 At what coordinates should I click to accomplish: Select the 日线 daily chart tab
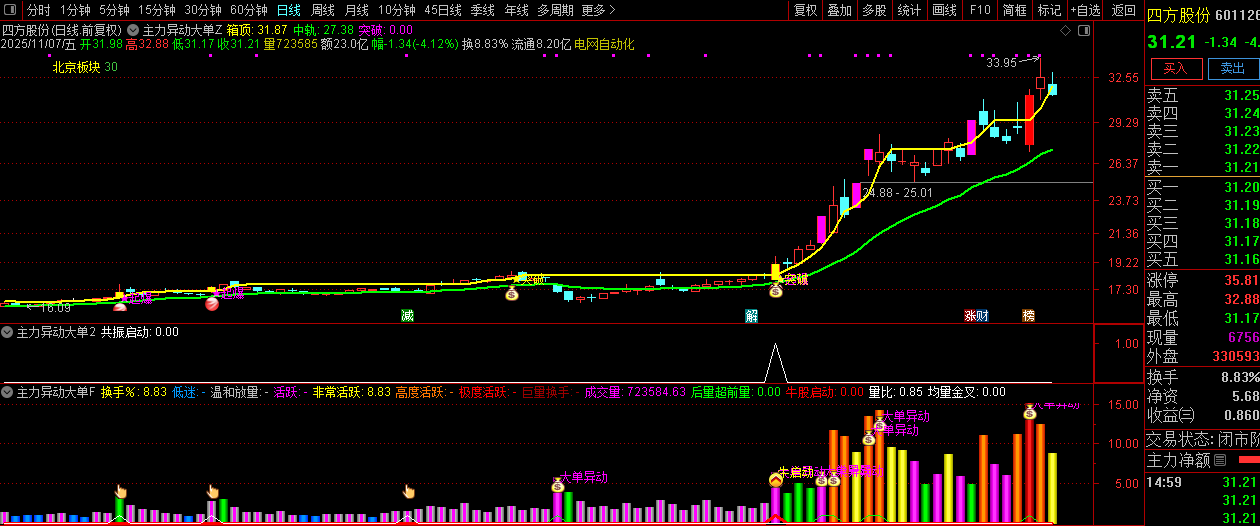click(289, 10)
